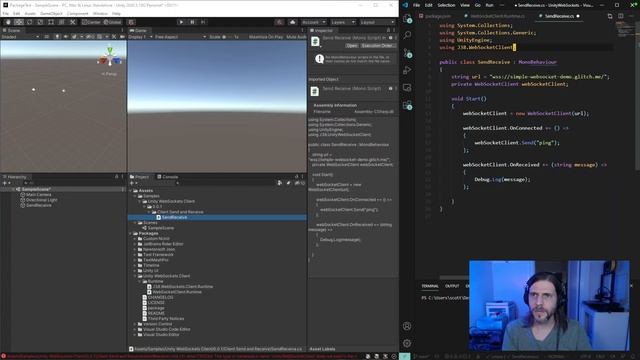Screen dimensions: 640x360
Task: Toggle pivot Center mode in Unity
Action: [x=91, y=22]
